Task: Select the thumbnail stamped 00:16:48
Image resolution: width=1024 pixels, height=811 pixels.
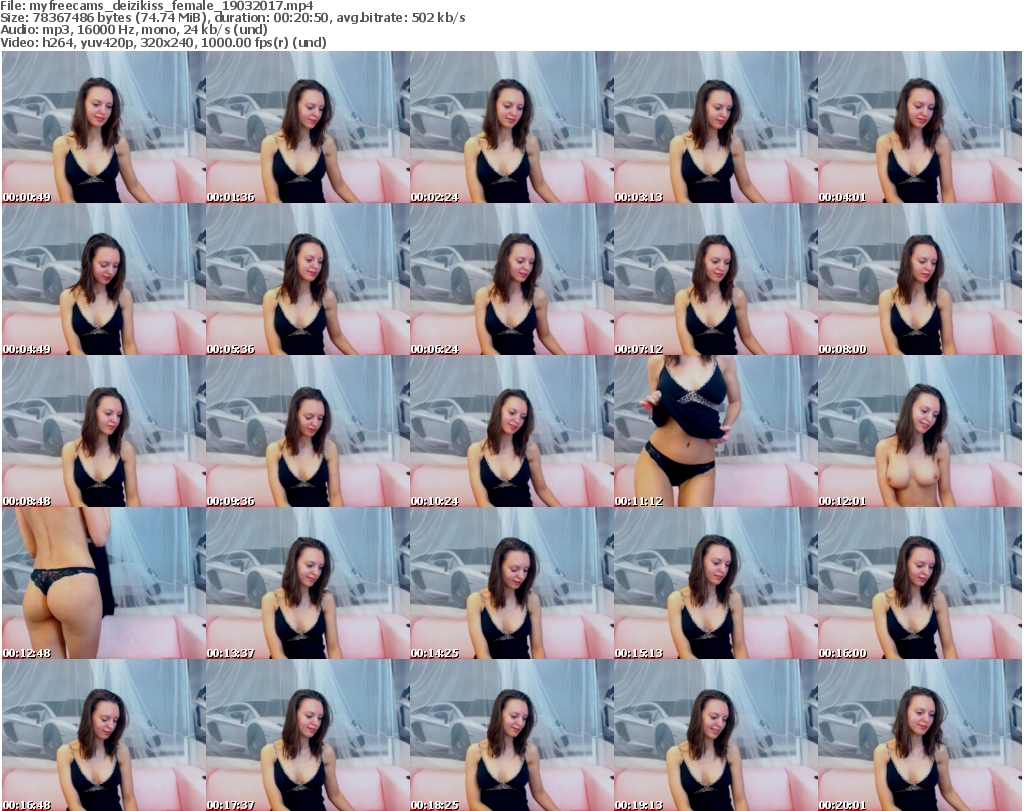Action: (104, 735)
